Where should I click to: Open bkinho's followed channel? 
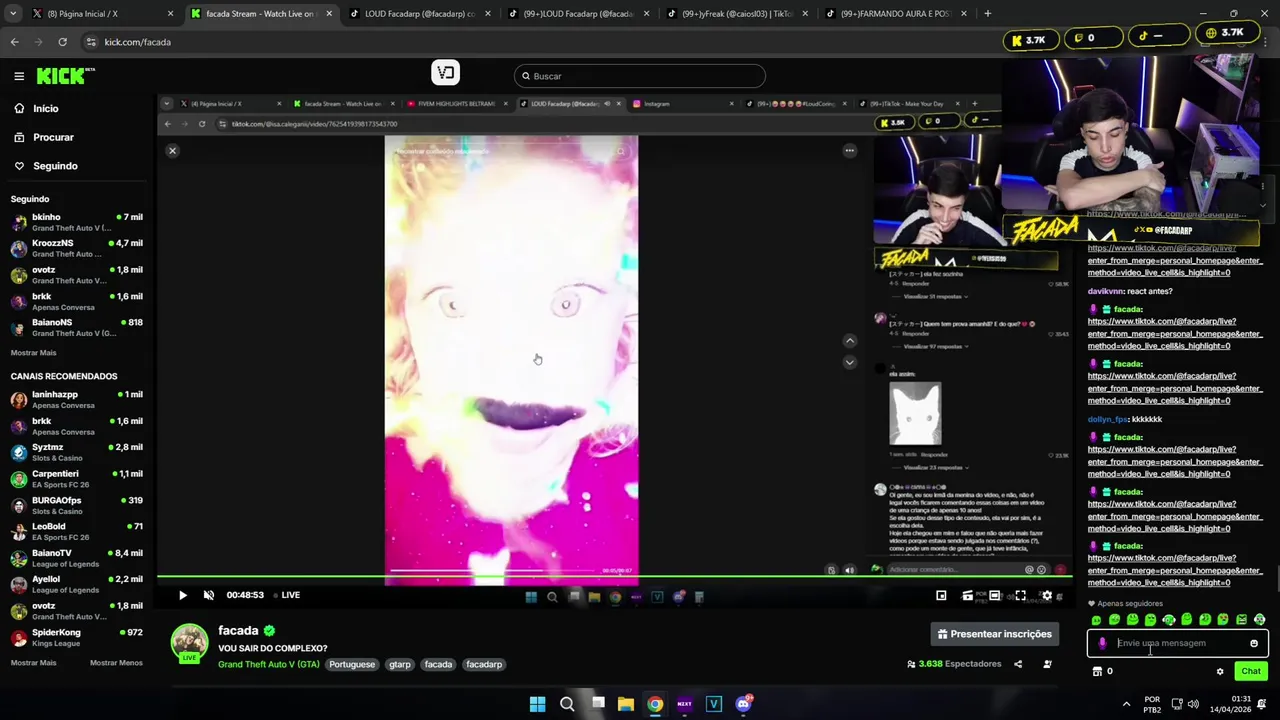(76, 222)
